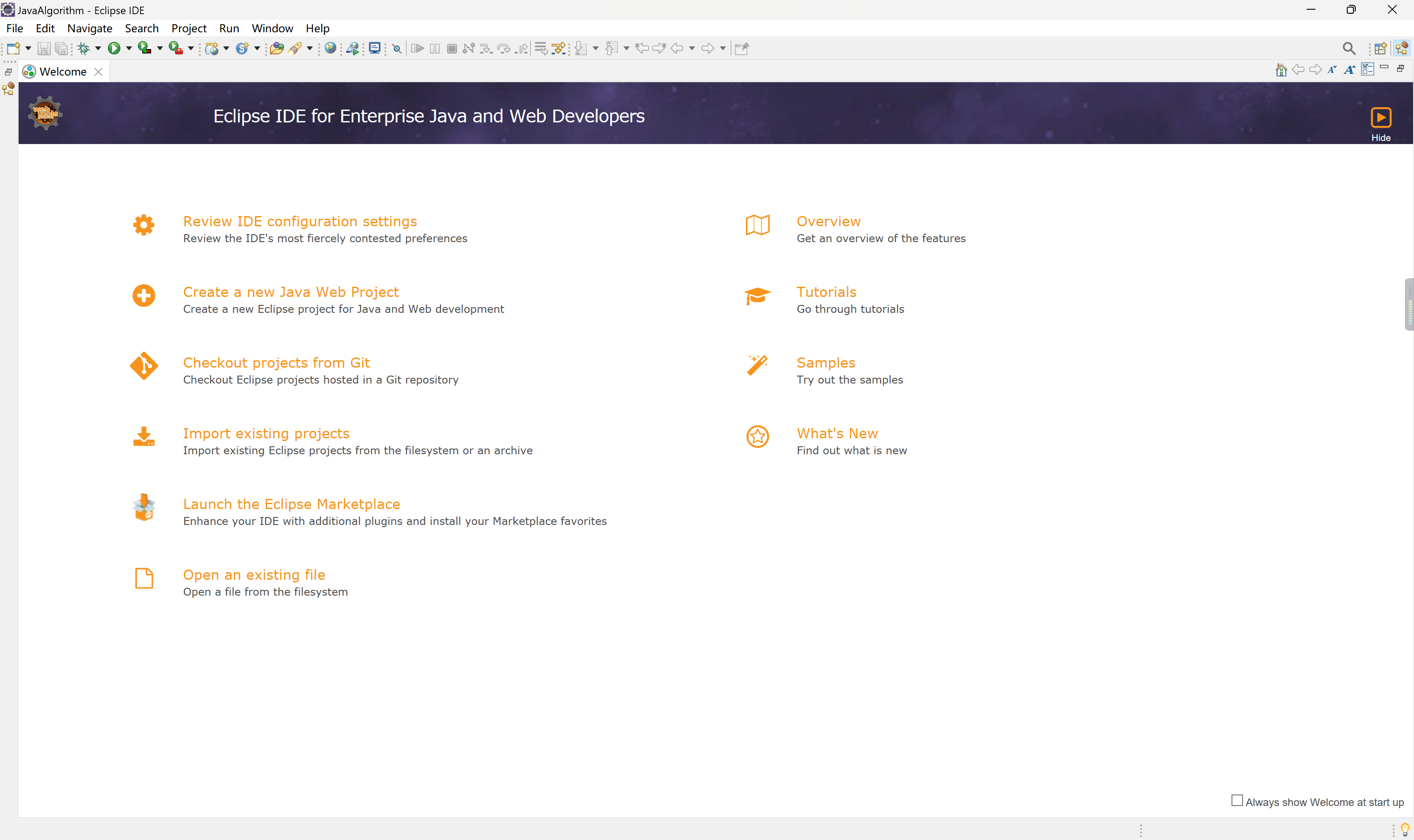The image size is (1414, 840).
Task: Expand the Run configurations dropdown arrow
Action: (x=129, y=49)
